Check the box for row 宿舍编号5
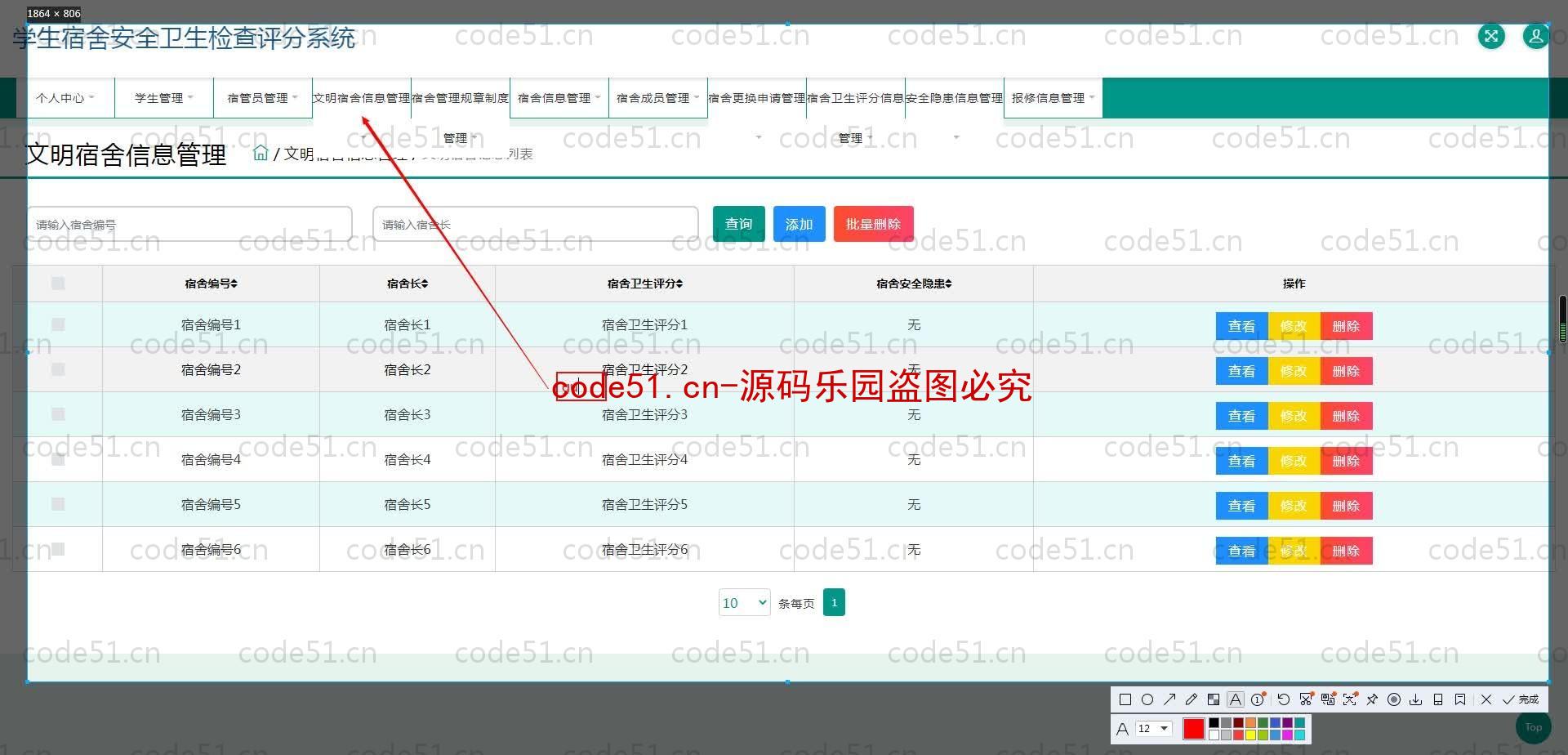This screenshot has width=1568, height=755. [x=58, y=504]
